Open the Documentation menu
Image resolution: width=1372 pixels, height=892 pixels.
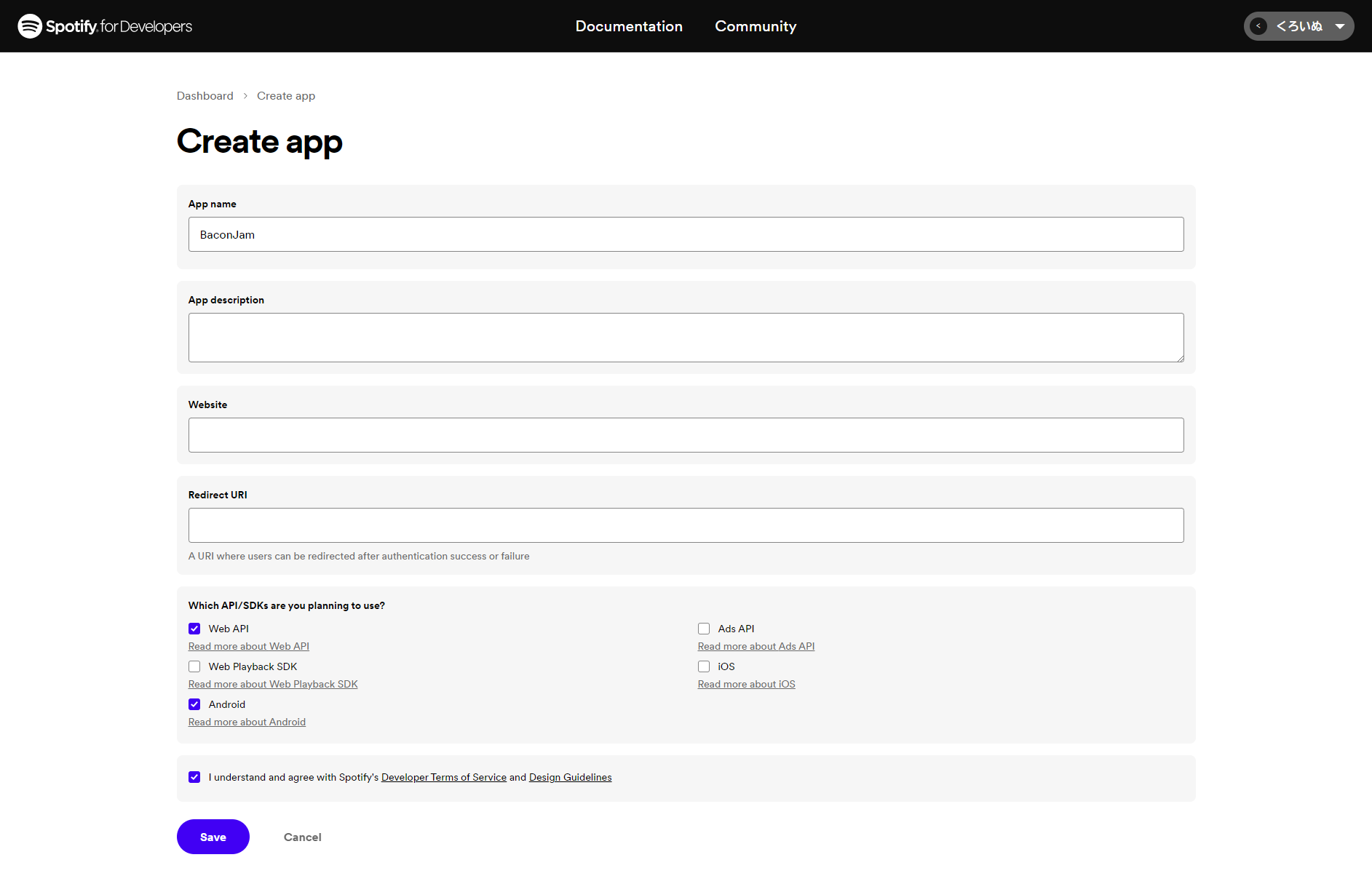coord(629,26)
